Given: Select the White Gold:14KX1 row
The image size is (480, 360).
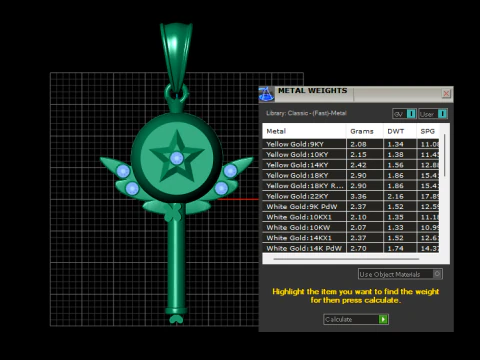Looking at the screenshot, I should (x=351, y=238).
